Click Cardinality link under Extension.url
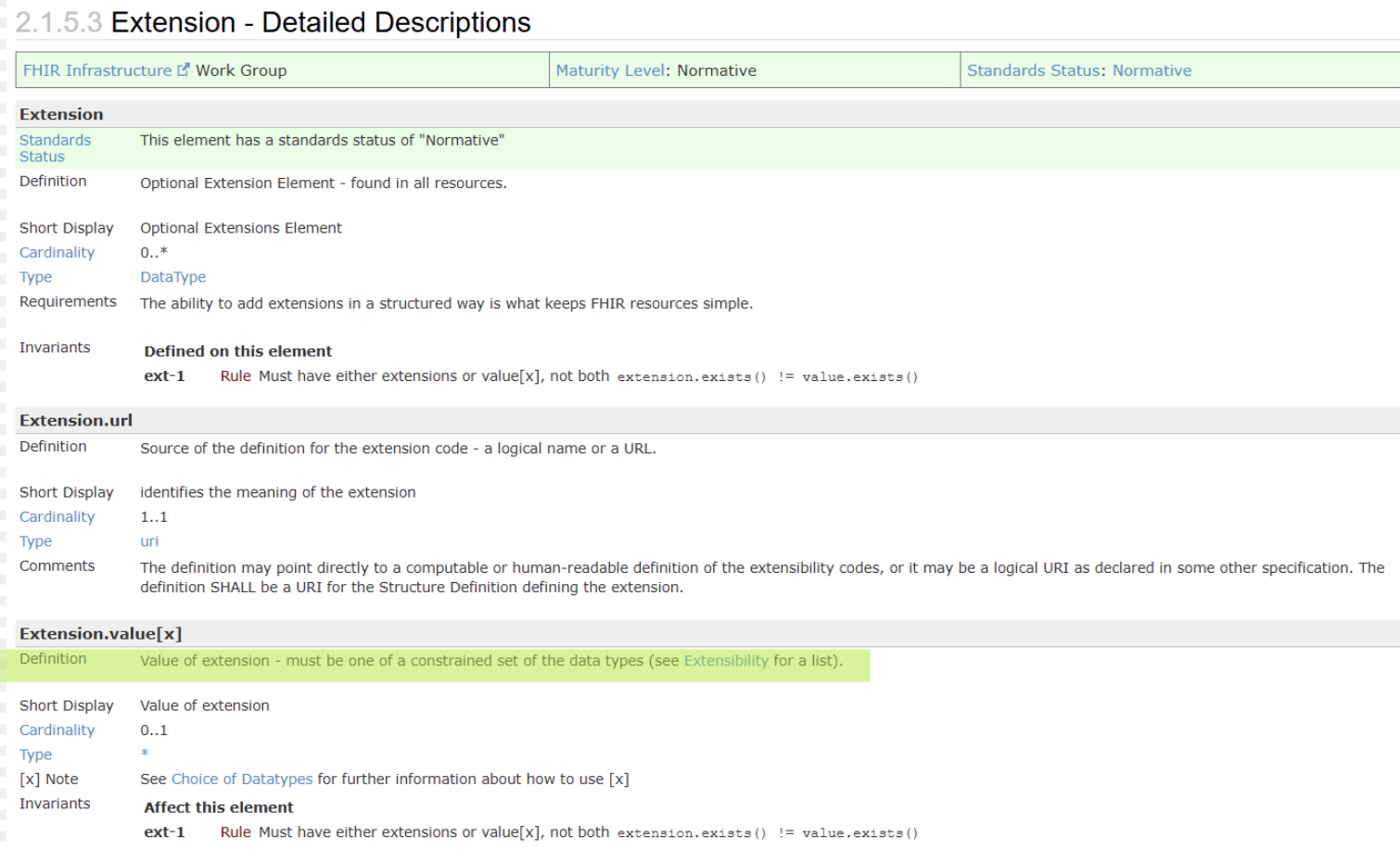Image resolution: width=1400 pixels, height=850 pixels. point(57,516)
